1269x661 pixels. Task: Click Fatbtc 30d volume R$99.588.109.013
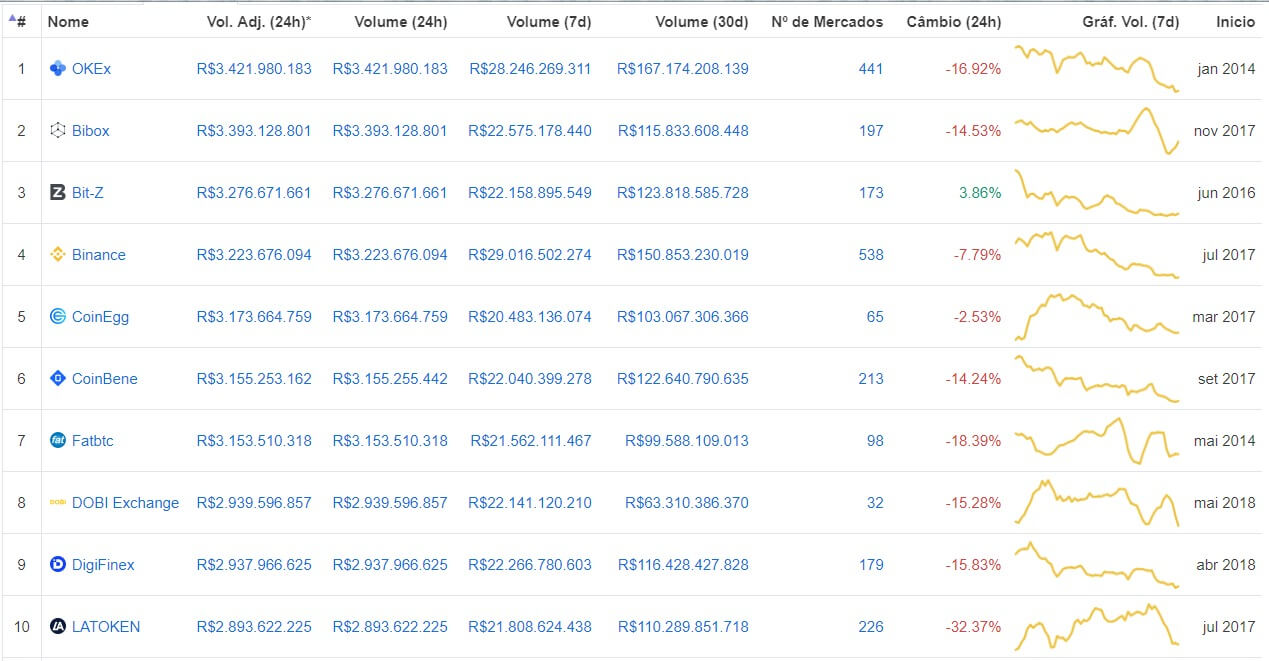(x=687, y=440)
